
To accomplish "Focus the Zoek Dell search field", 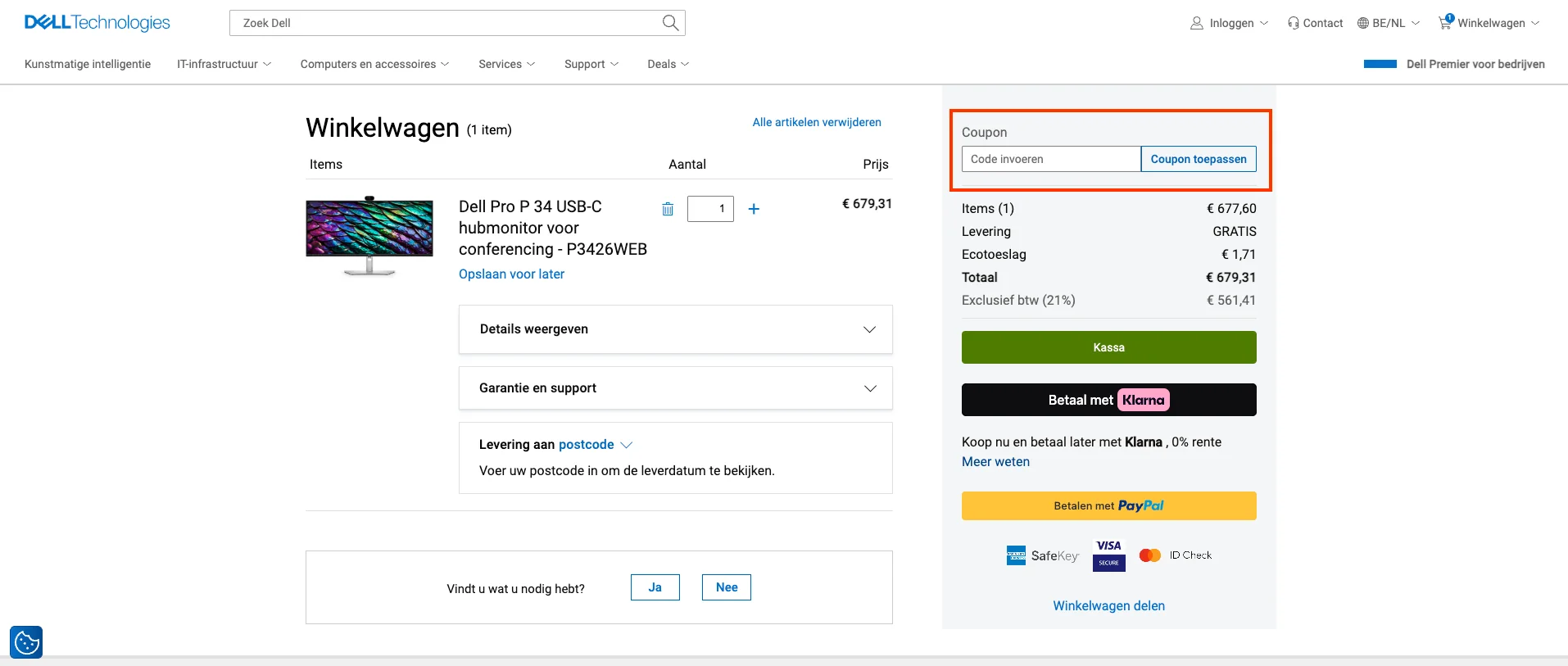I will click(457, 23).
